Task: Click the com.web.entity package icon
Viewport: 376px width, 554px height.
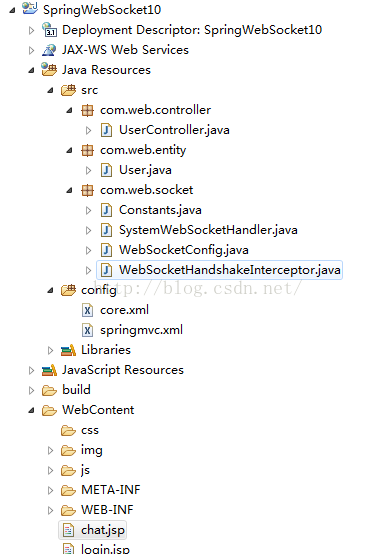Action: [87, 150]
